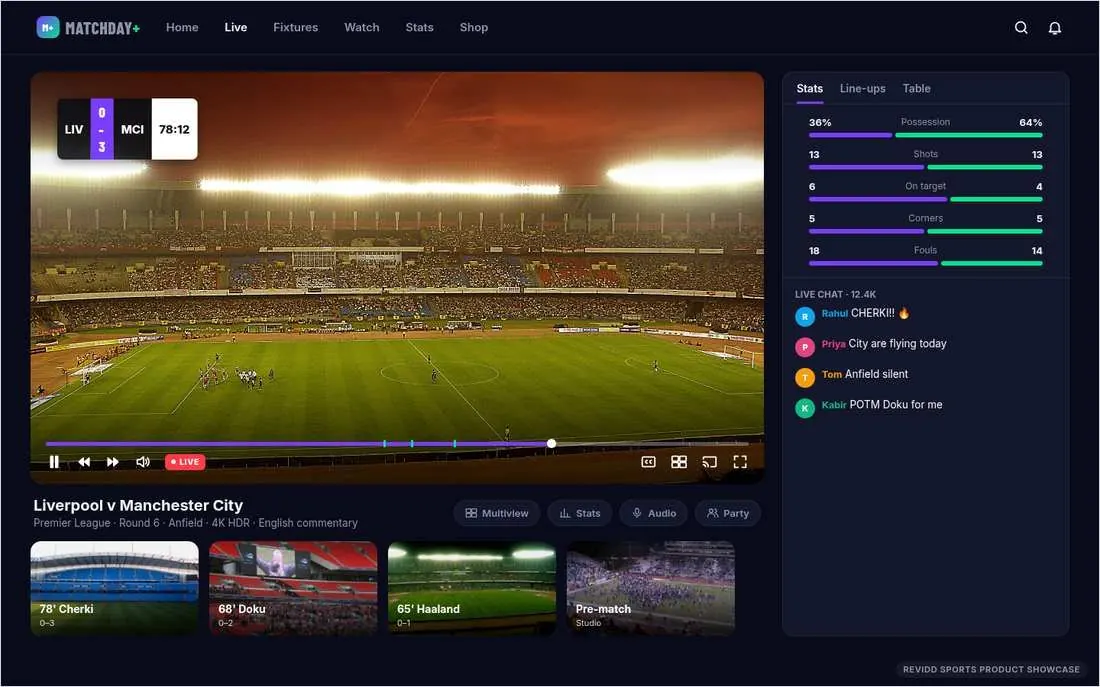Fast-forward the match stream
The image size is (1100, 687).
[112, 462]
